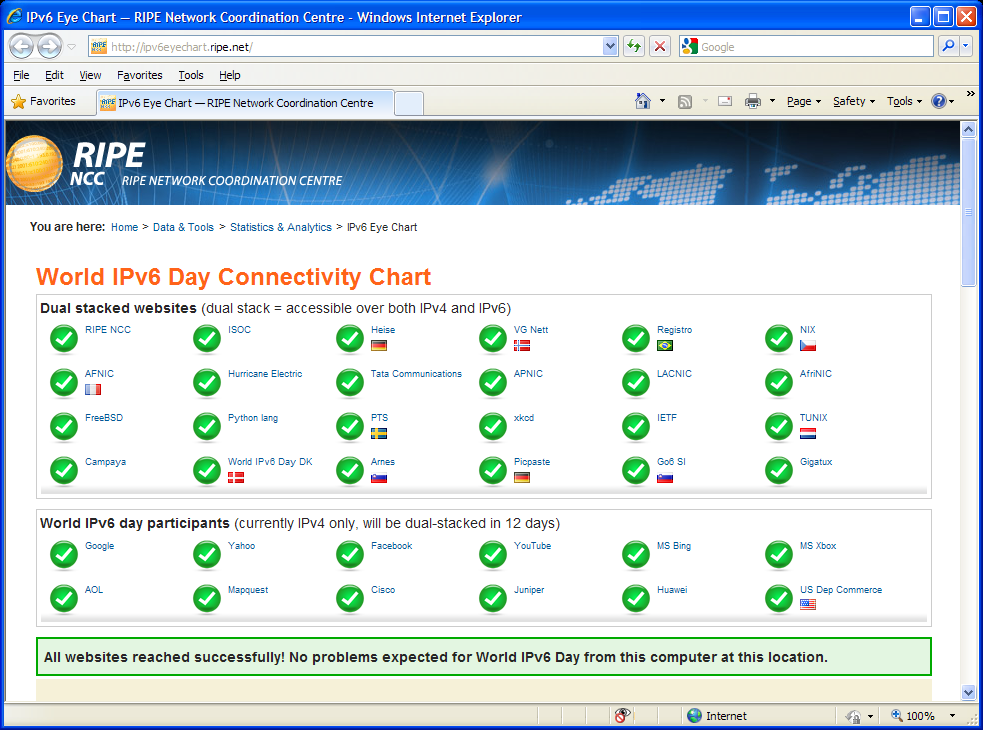Click the green checkmark next to RIPE NCC
The height and width of the screenshot is (730, 983).
[64, 339]
